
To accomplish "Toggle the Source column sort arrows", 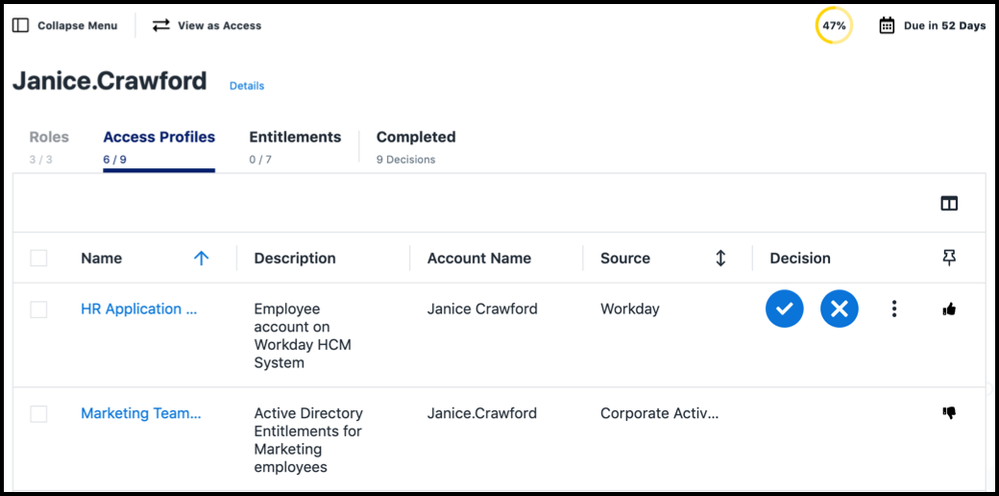I will [x=721, y=258].
